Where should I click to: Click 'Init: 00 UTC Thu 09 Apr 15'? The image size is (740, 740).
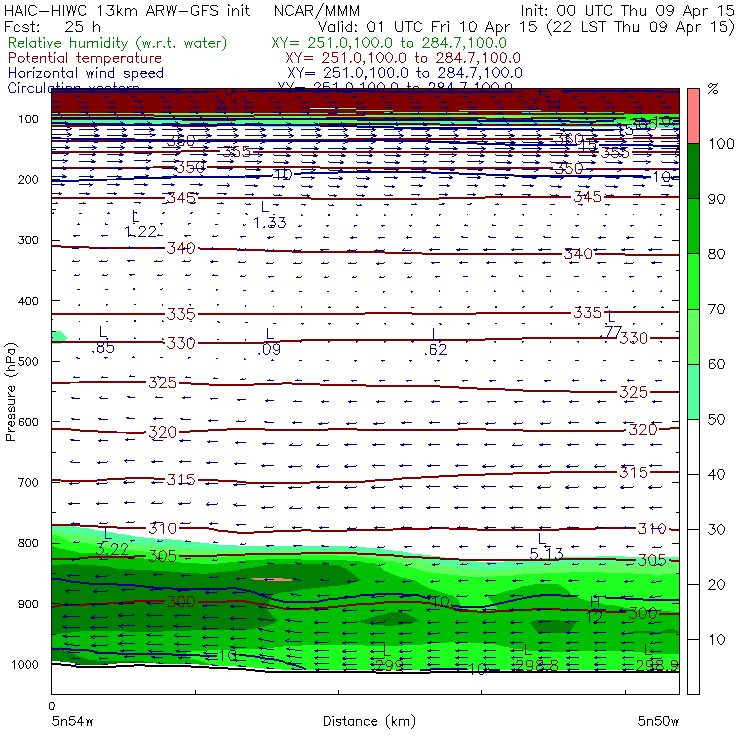click(628, 10)
